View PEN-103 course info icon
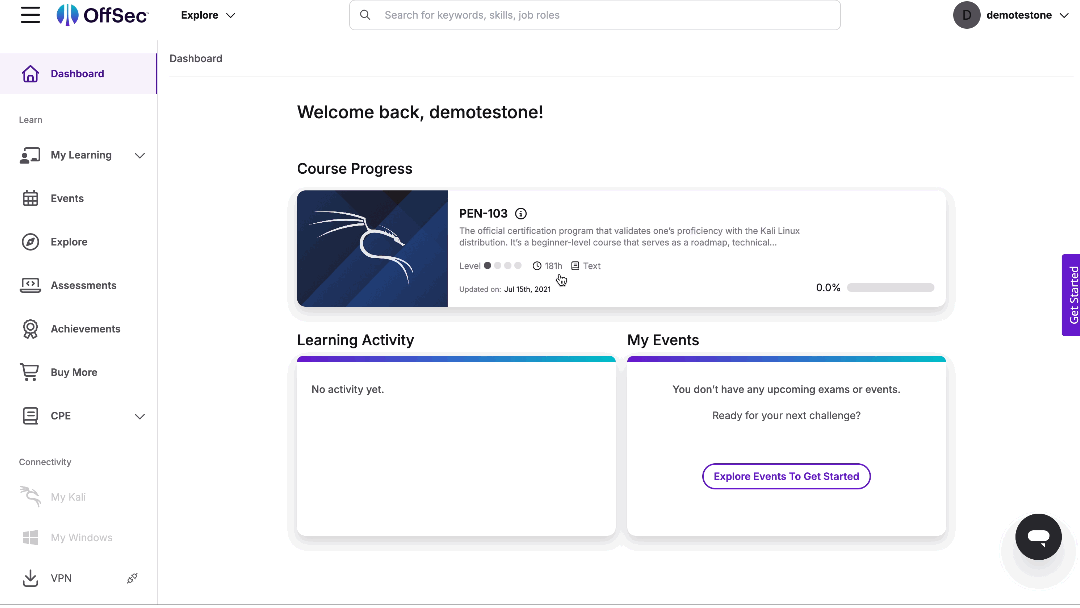The width and height of the screenshot is (1080, 608). (521, 213)
